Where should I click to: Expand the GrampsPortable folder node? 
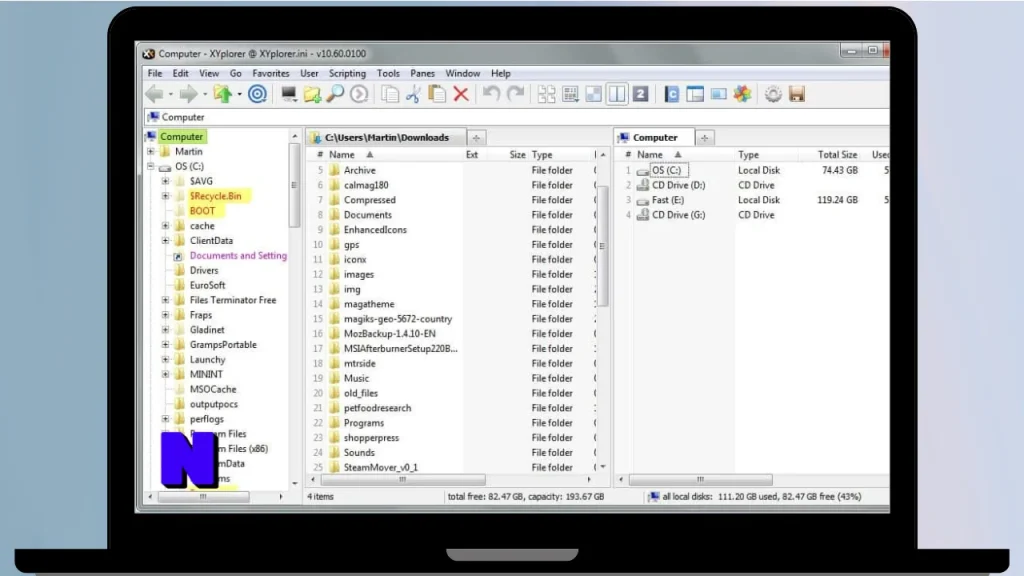point(165,345)
